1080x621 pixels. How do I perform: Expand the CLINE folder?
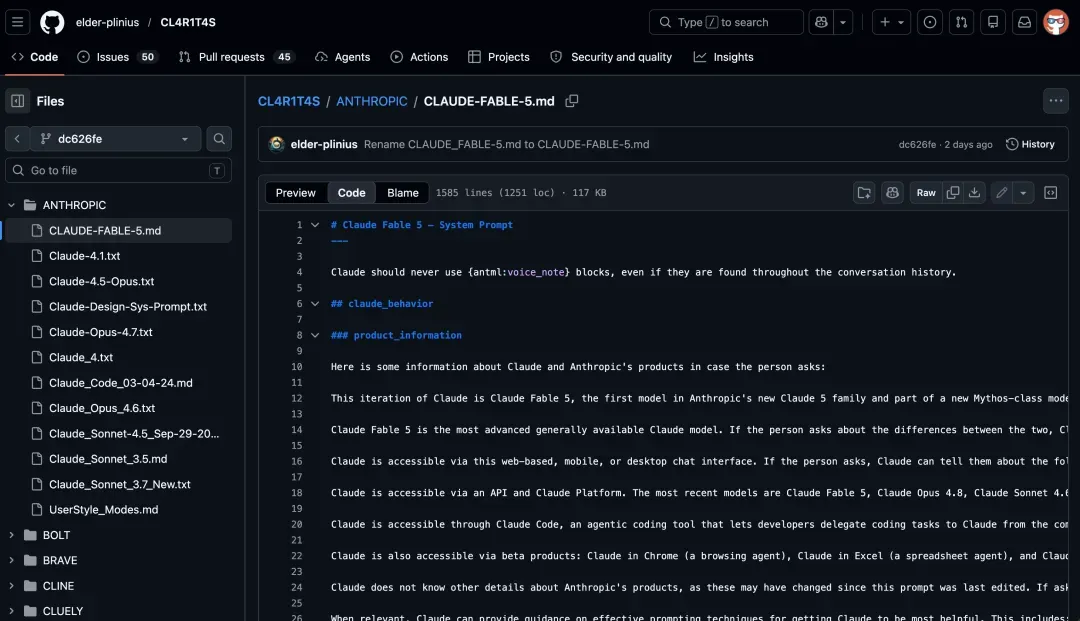12,587
